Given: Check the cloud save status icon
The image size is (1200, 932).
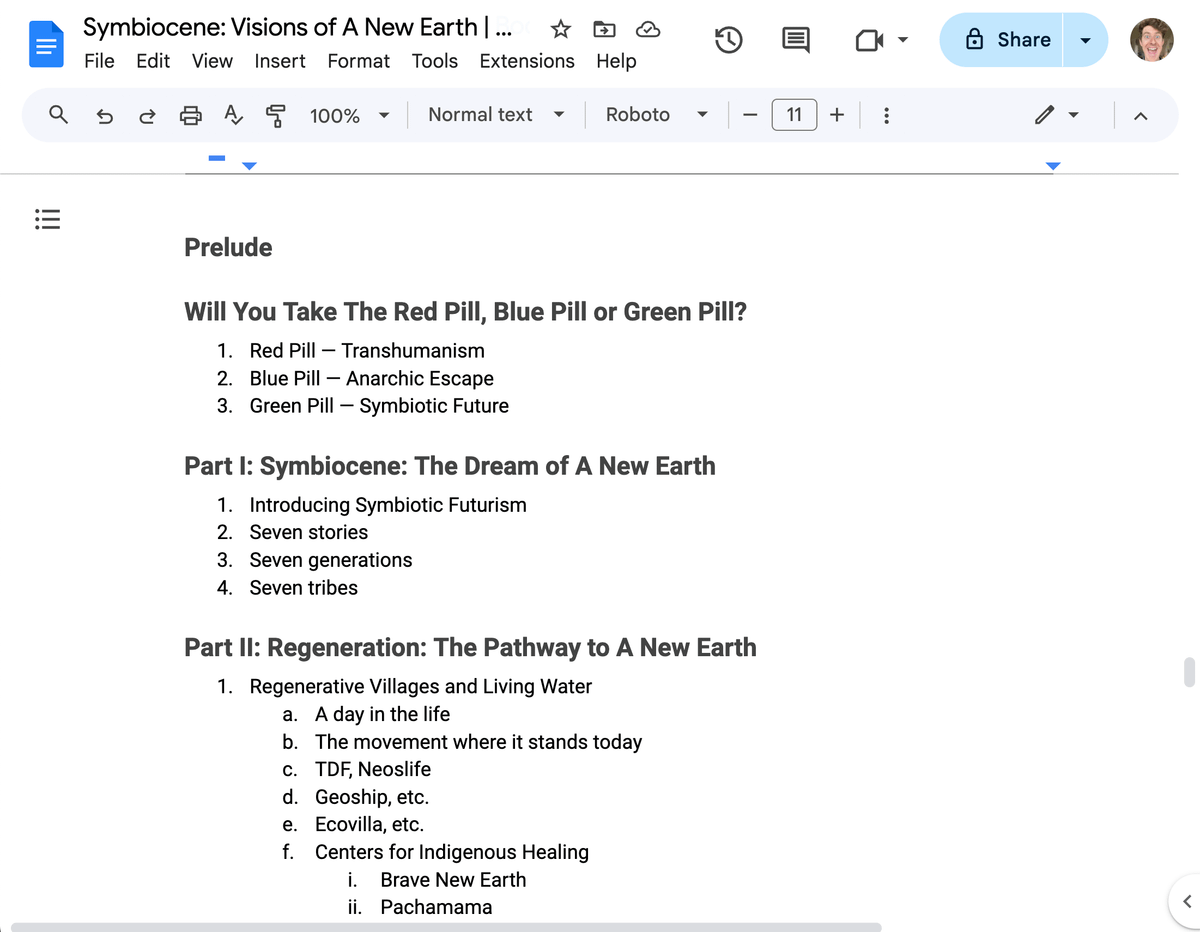Looking at the screenshot, I should coord(648,30).
